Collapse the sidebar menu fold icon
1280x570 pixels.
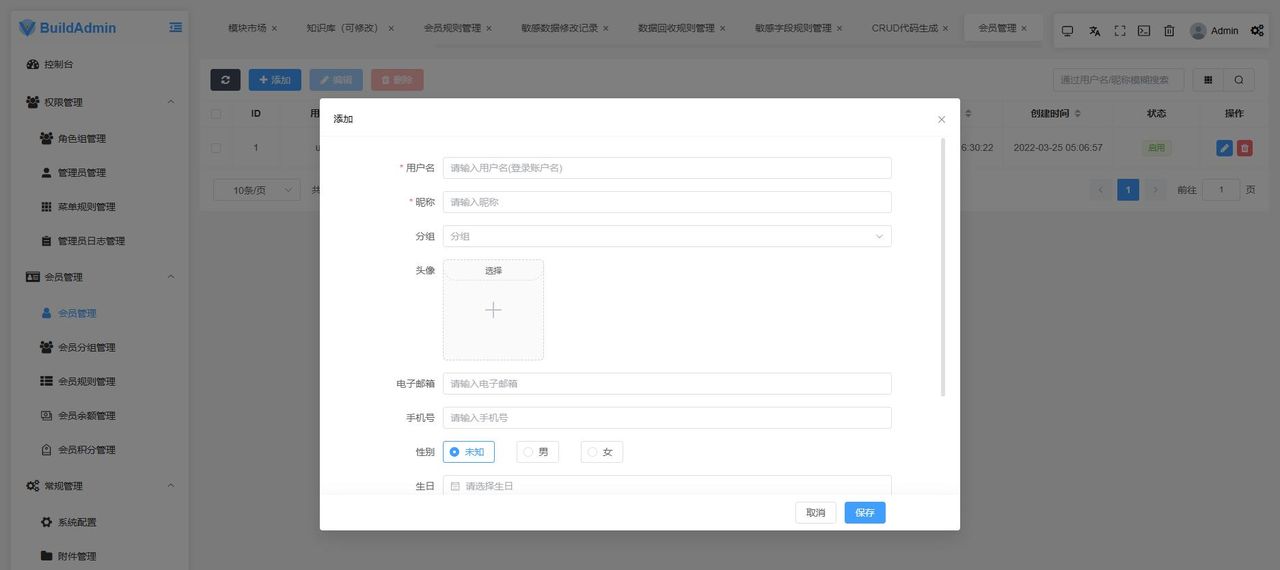pos(176,28)
